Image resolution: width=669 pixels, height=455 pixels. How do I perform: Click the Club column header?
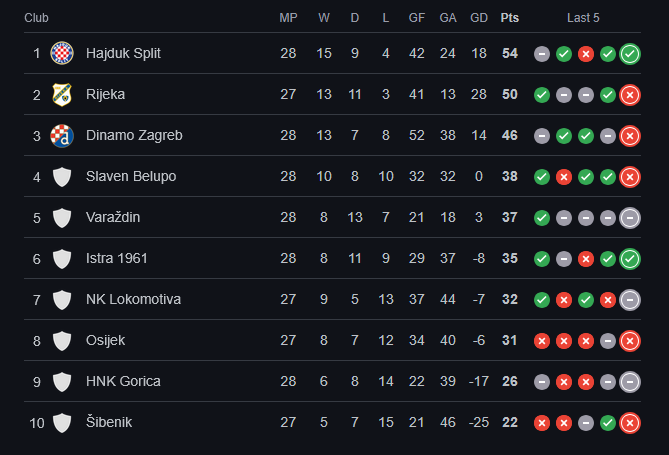click(36, 18)
